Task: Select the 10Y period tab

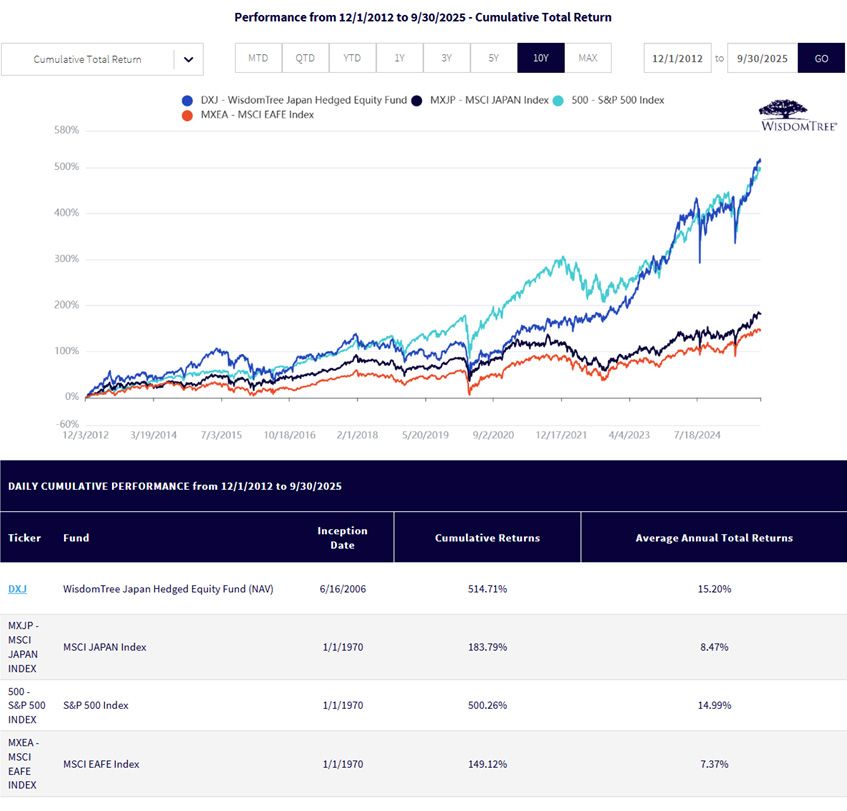Action: [541, 58]
